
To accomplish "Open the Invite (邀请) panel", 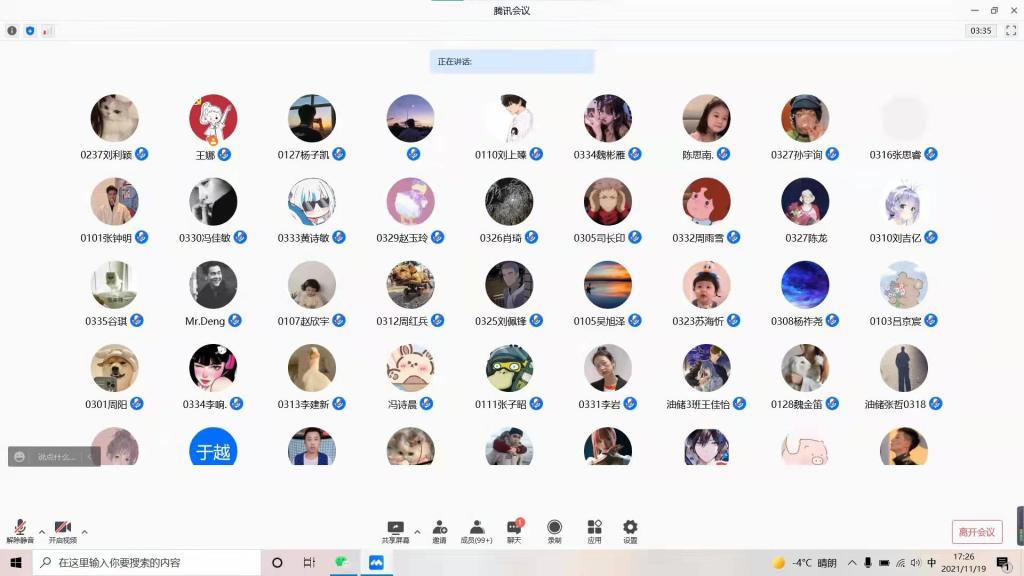I will pyautogui.click(x=439, y=531).
